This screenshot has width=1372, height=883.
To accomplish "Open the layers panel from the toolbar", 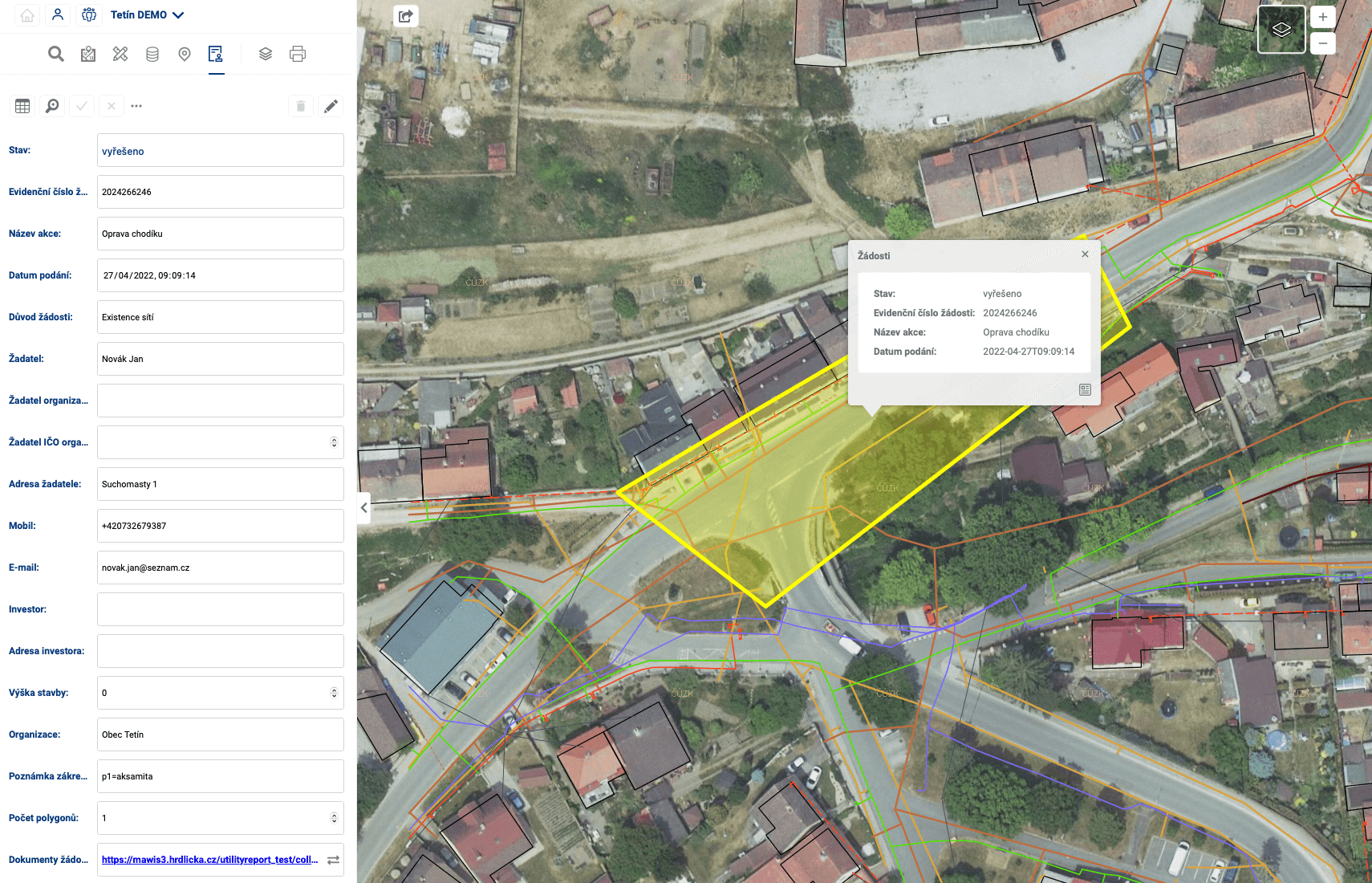I will 266,54.
